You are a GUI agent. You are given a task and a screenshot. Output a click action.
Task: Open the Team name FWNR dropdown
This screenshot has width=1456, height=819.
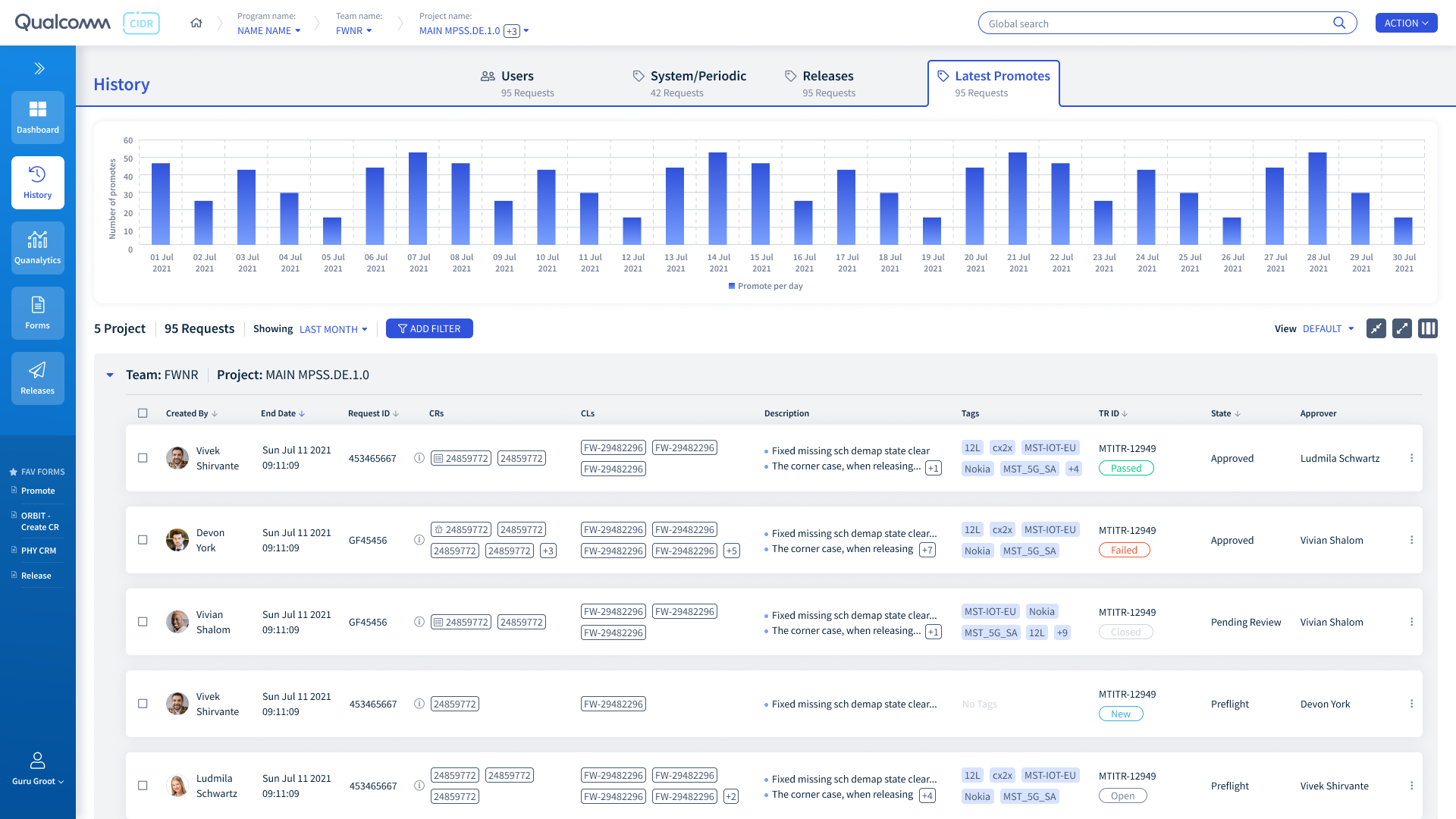tap(354, 30)
